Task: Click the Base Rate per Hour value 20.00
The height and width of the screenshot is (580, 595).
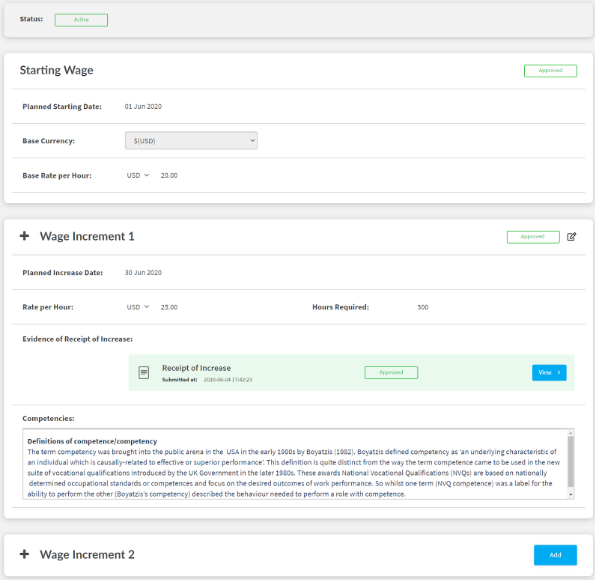Action: [169, 175]
